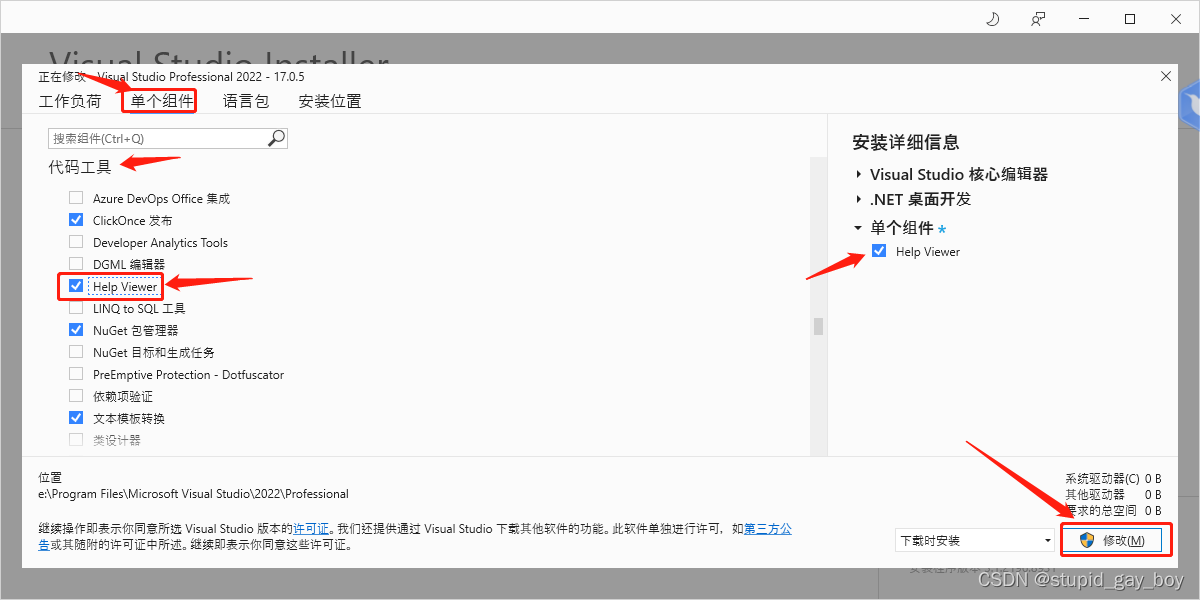Screen dimensions: 1200x600
Task: Check PreEmptive Protection - Dotfuscator
Action: [x=76, y=374]
